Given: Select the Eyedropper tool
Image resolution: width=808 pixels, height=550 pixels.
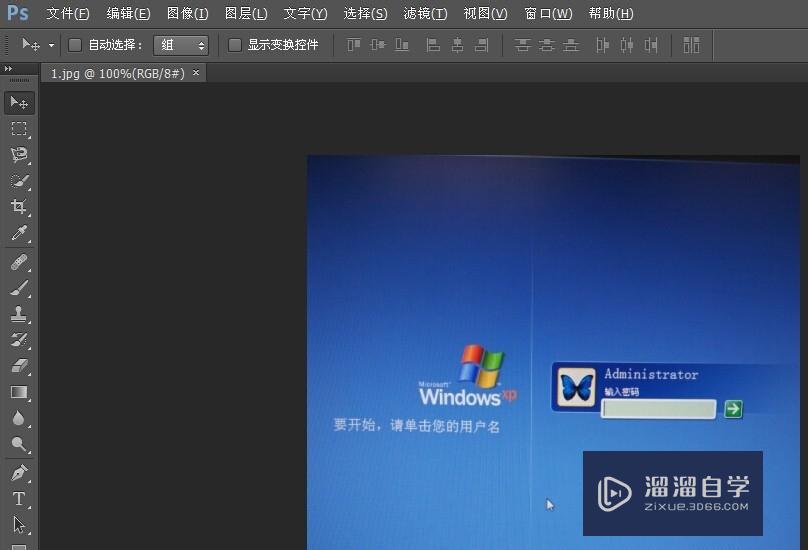Looking at the screenshot, I should (x=19, y=234).
